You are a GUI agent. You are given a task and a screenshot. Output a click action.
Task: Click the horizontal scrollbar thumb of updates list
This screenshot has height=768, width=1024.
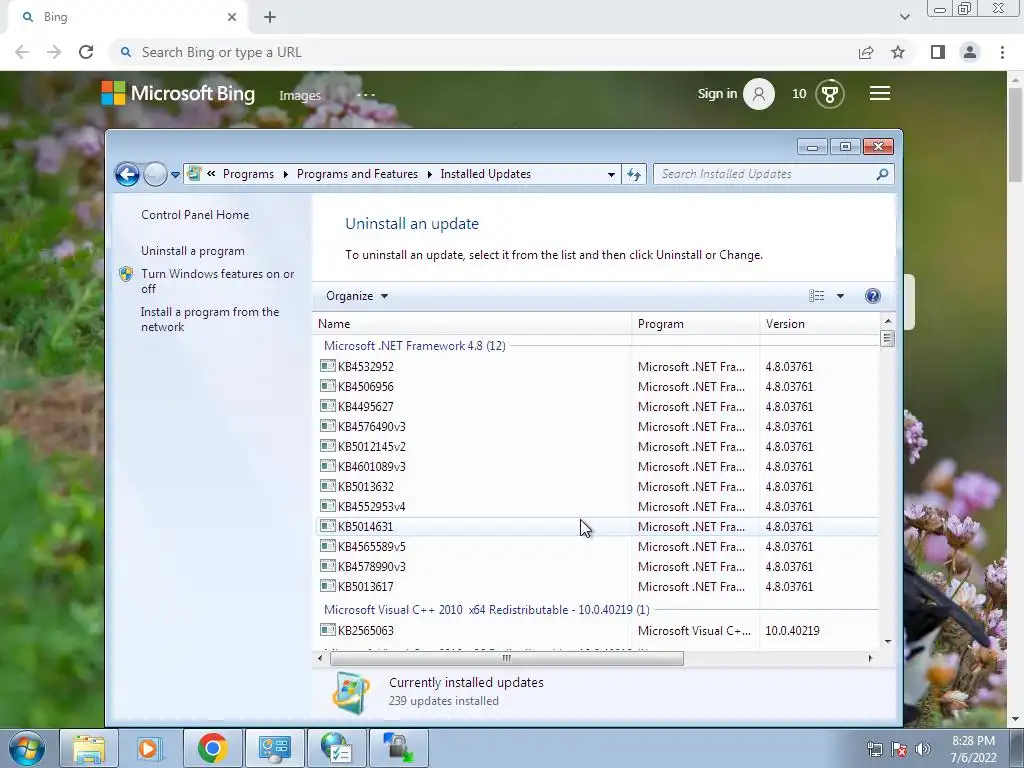pos(507,658)
